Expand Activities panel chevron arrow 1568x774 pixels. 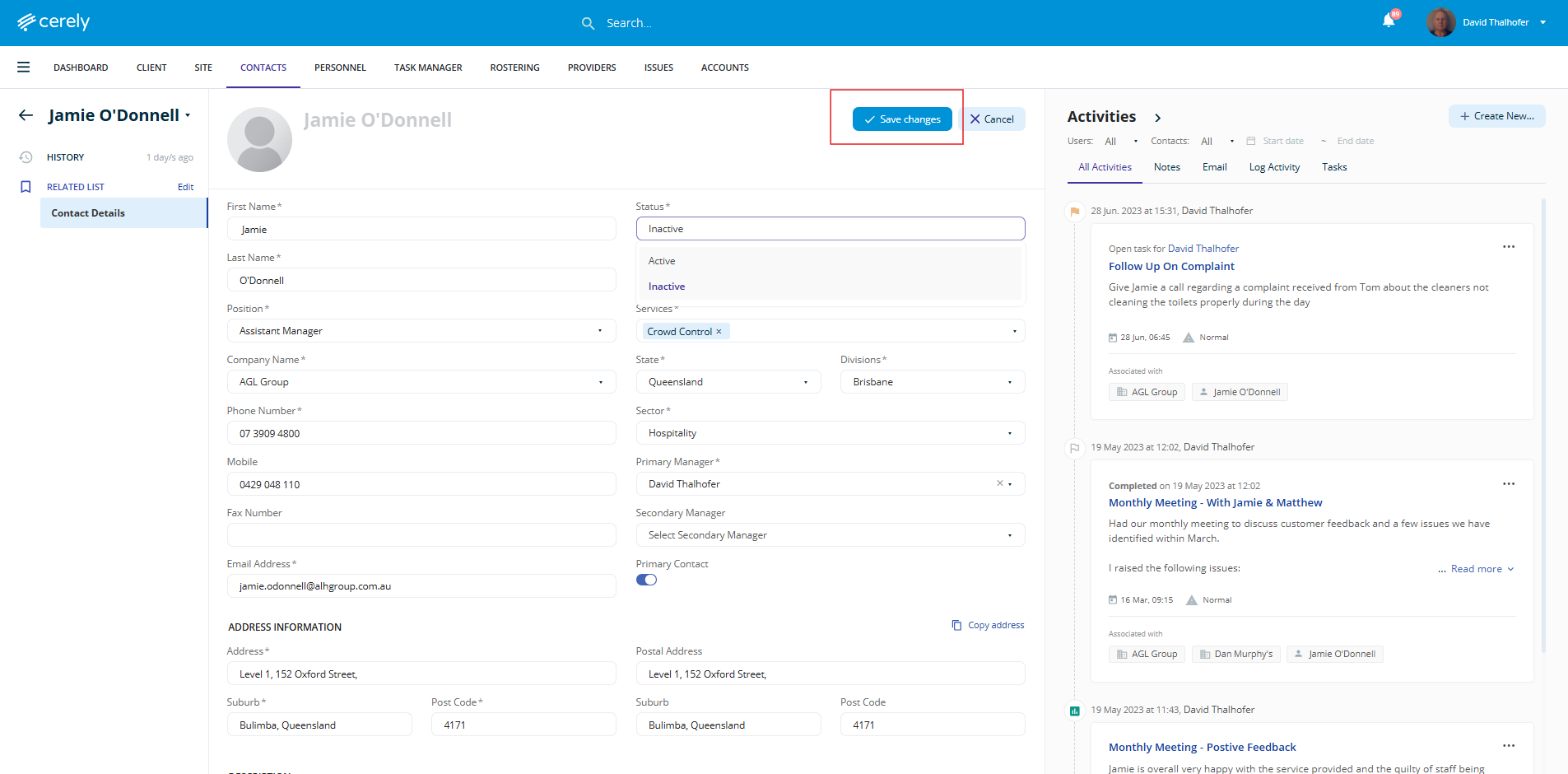tap(1157, 118)
